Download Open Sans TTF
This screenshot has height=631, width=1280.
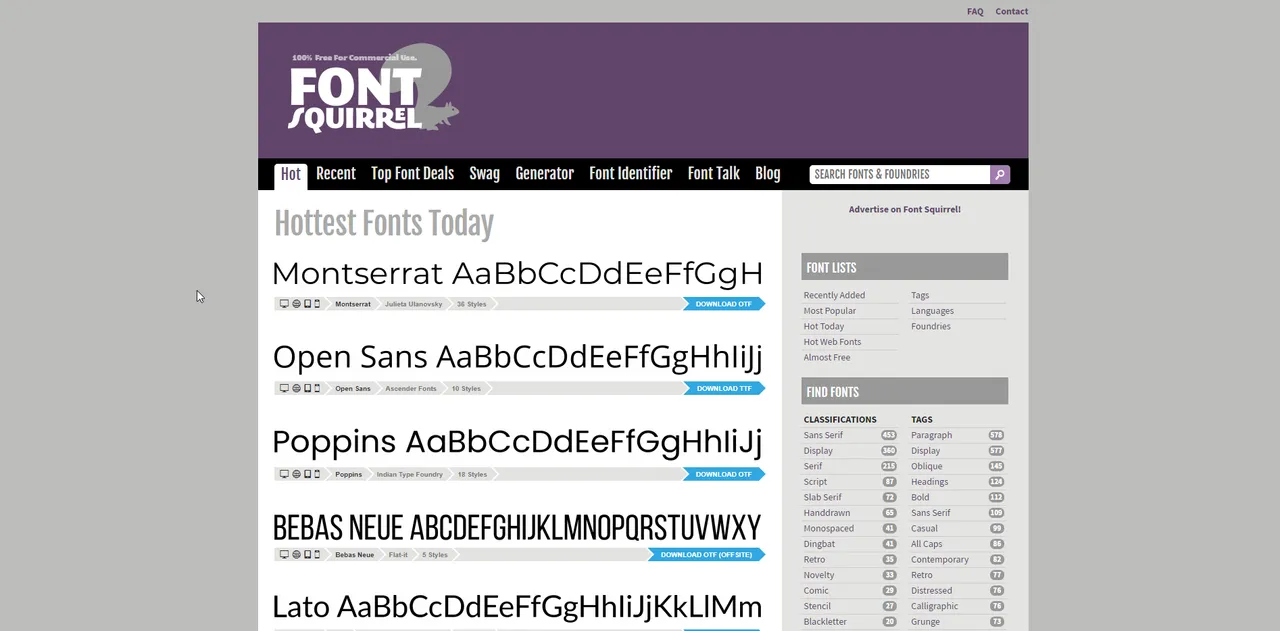[x=724, y=388]
